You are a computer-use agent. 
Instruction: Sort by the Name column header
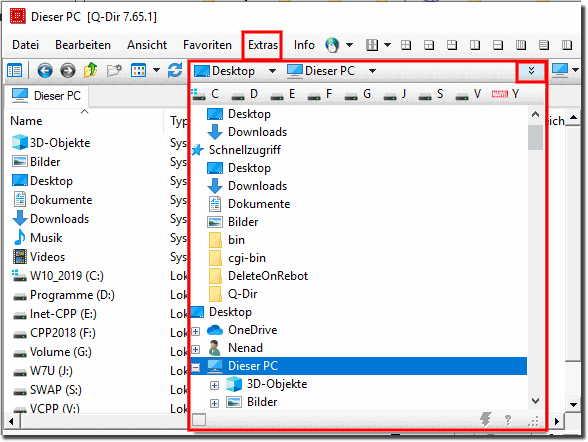point(26,121)
